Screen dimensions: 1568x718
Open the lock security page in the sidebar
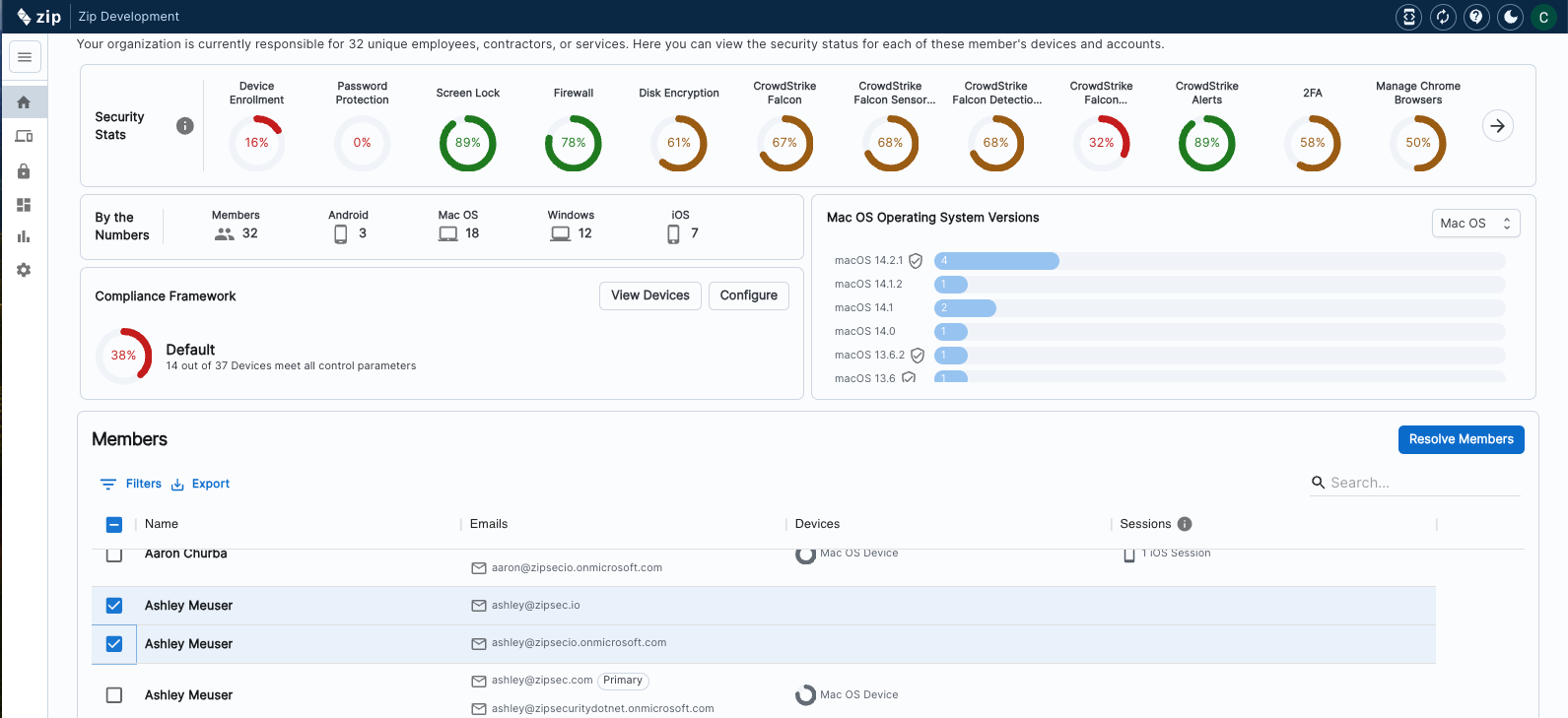[x=24, y=171]
